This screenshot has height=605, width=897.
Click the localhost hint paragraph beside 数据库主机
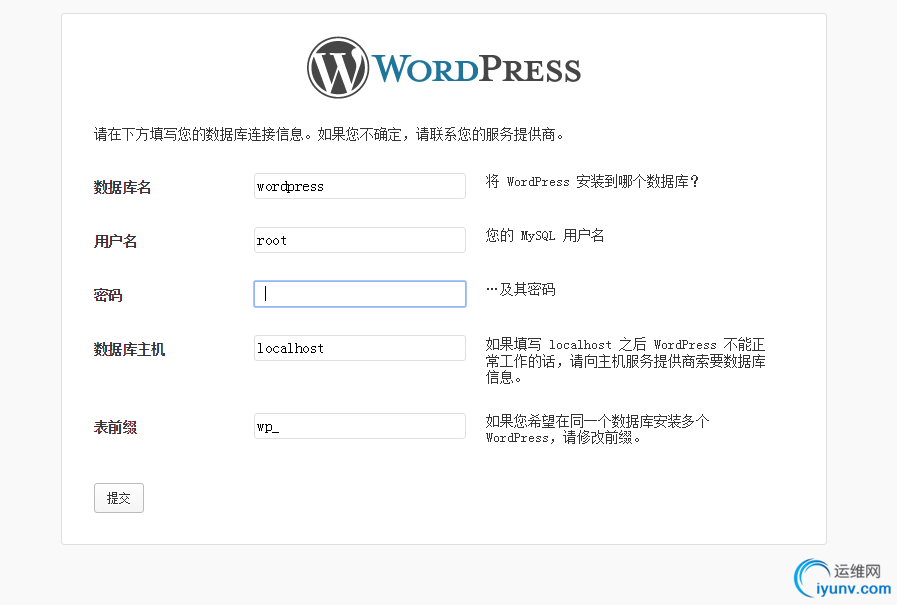(625, 361)
